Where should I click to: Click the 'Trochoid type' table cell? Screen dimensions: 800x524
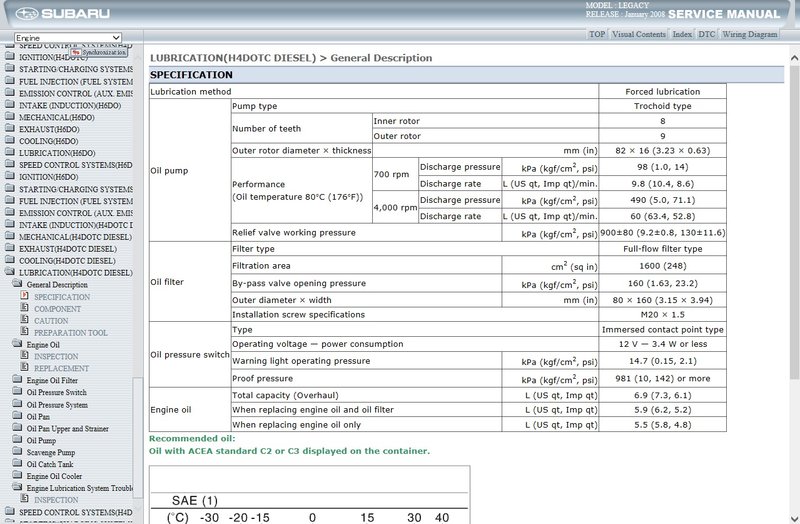662,106
